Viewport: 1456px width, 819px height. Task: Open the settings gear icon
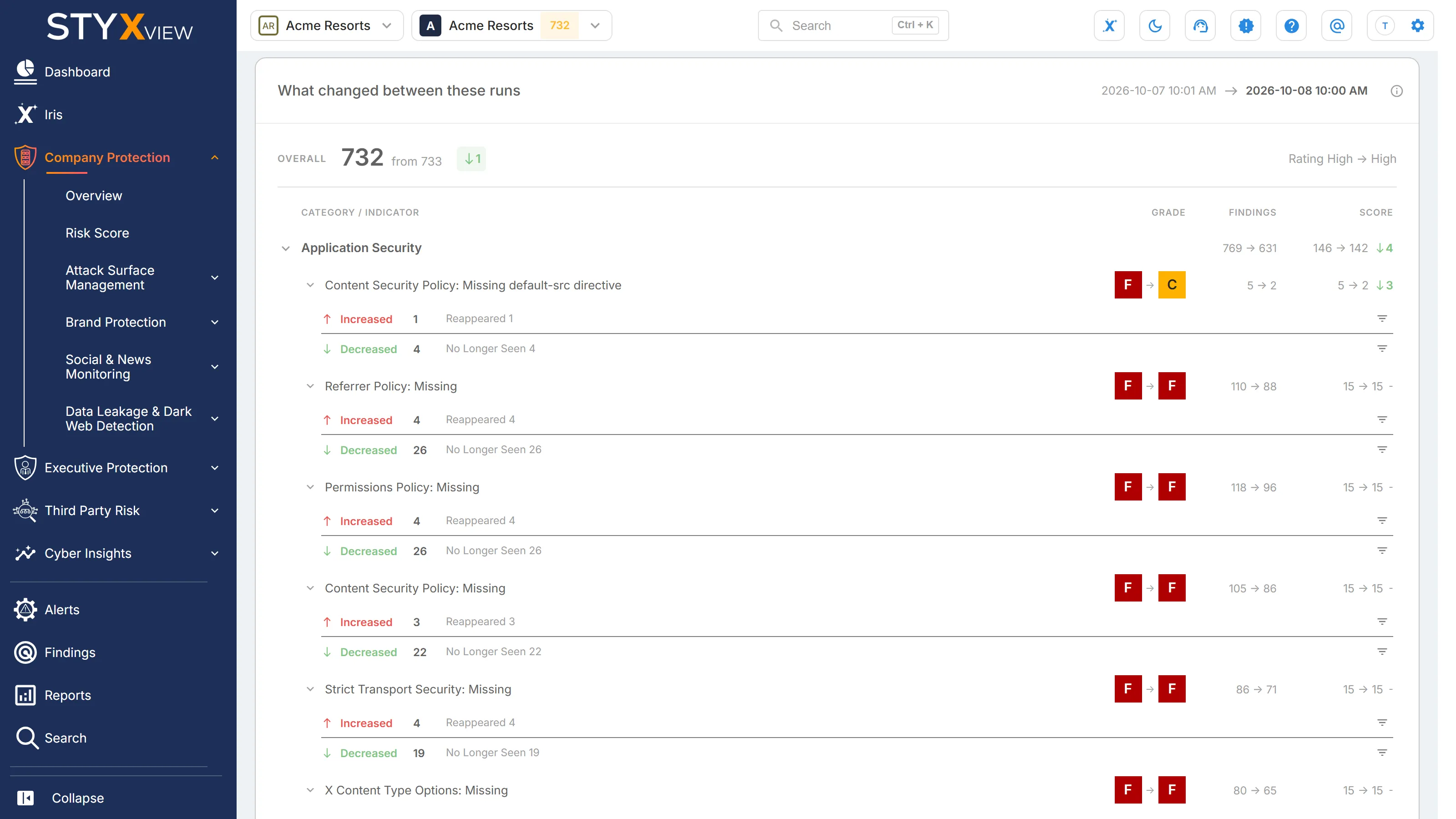click(1417, 25)
